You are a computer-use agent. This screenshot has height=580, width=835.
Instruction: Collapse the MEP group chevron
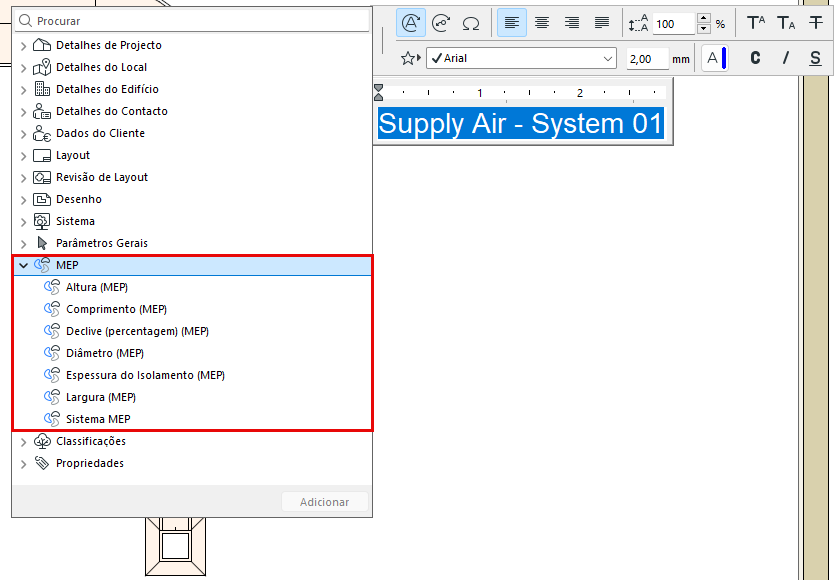pos(23,265)
